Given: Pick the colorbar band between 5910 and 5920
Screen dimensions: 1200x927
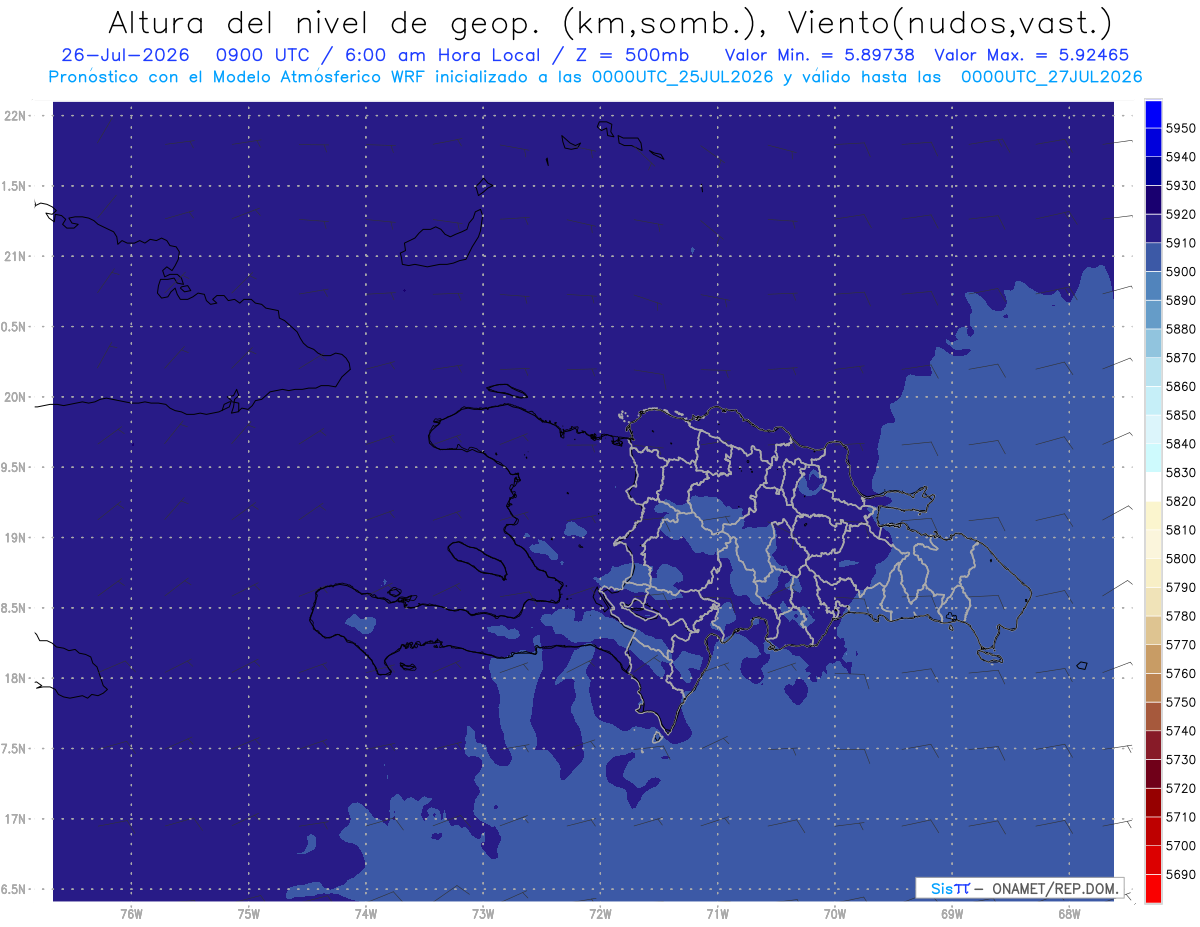Looking at the screenshot, I should click(x=1153, y=229).
